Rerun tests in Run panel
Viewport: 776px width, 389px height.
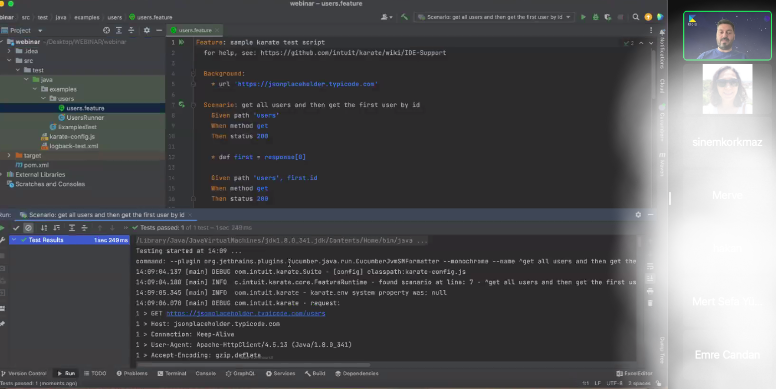[x=2, y=228]
